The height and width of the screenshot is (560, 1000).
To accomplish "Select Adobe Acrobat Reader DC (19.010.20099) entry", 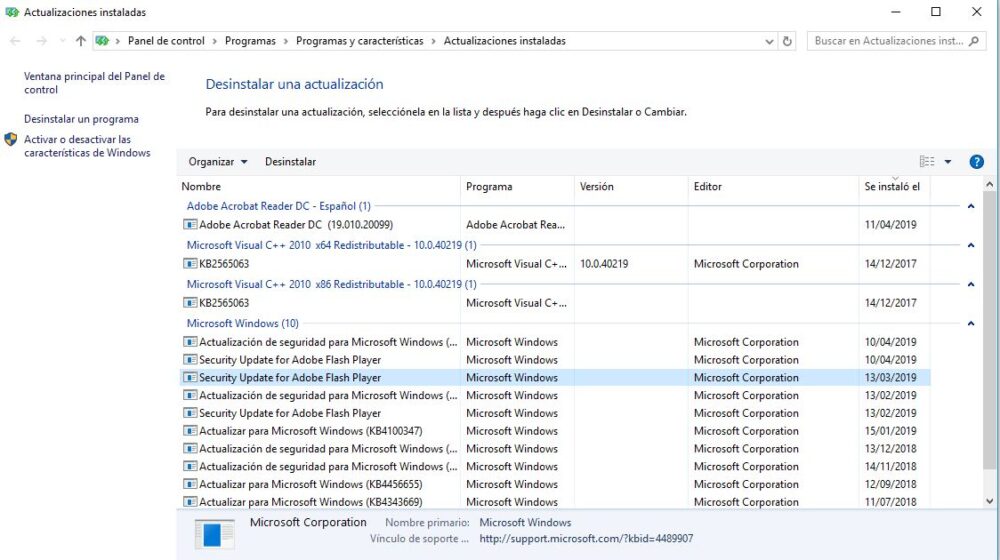I will [555, 225].
